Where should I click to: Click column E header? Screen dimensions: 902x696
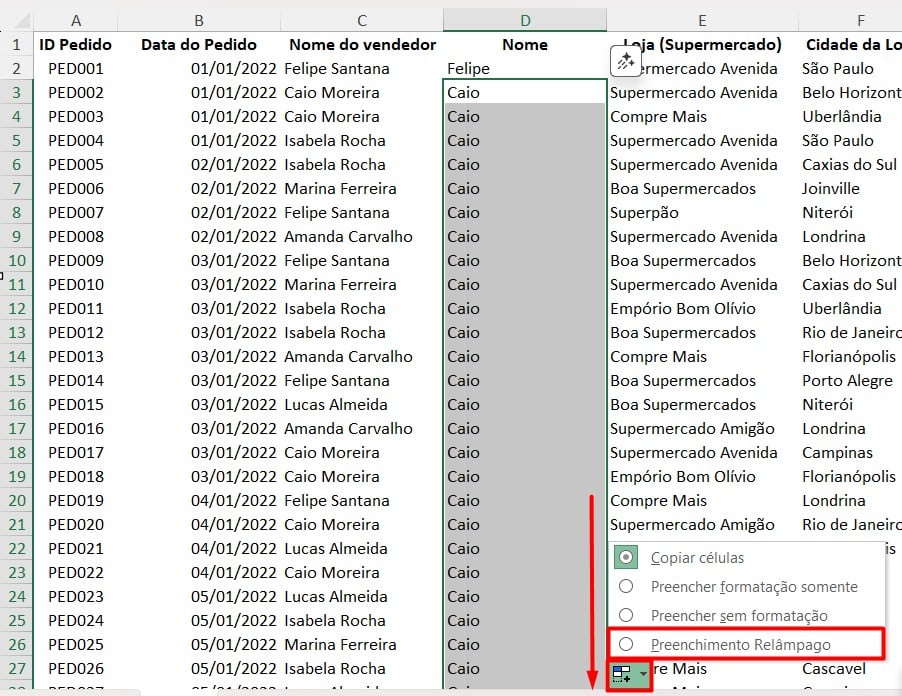click(x=702, y=20)
